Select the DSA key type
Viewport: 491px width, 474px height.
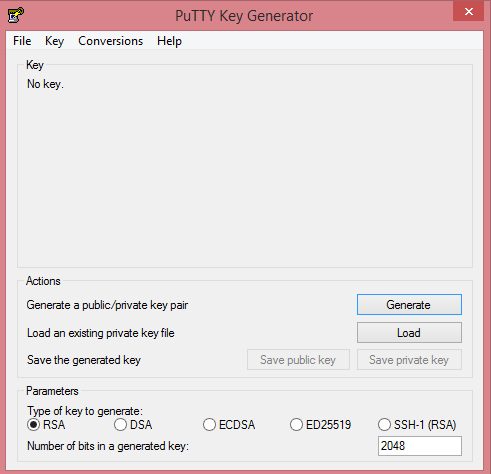(133, 425)
